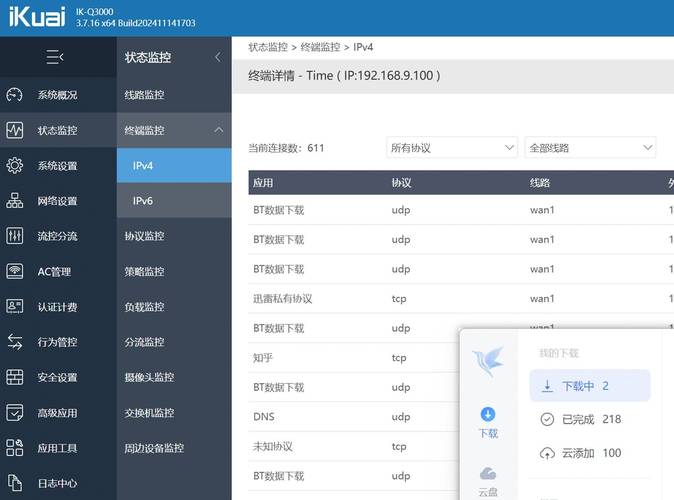
Task: Open 安全设置 in main menu
Action: coord(58,377)
